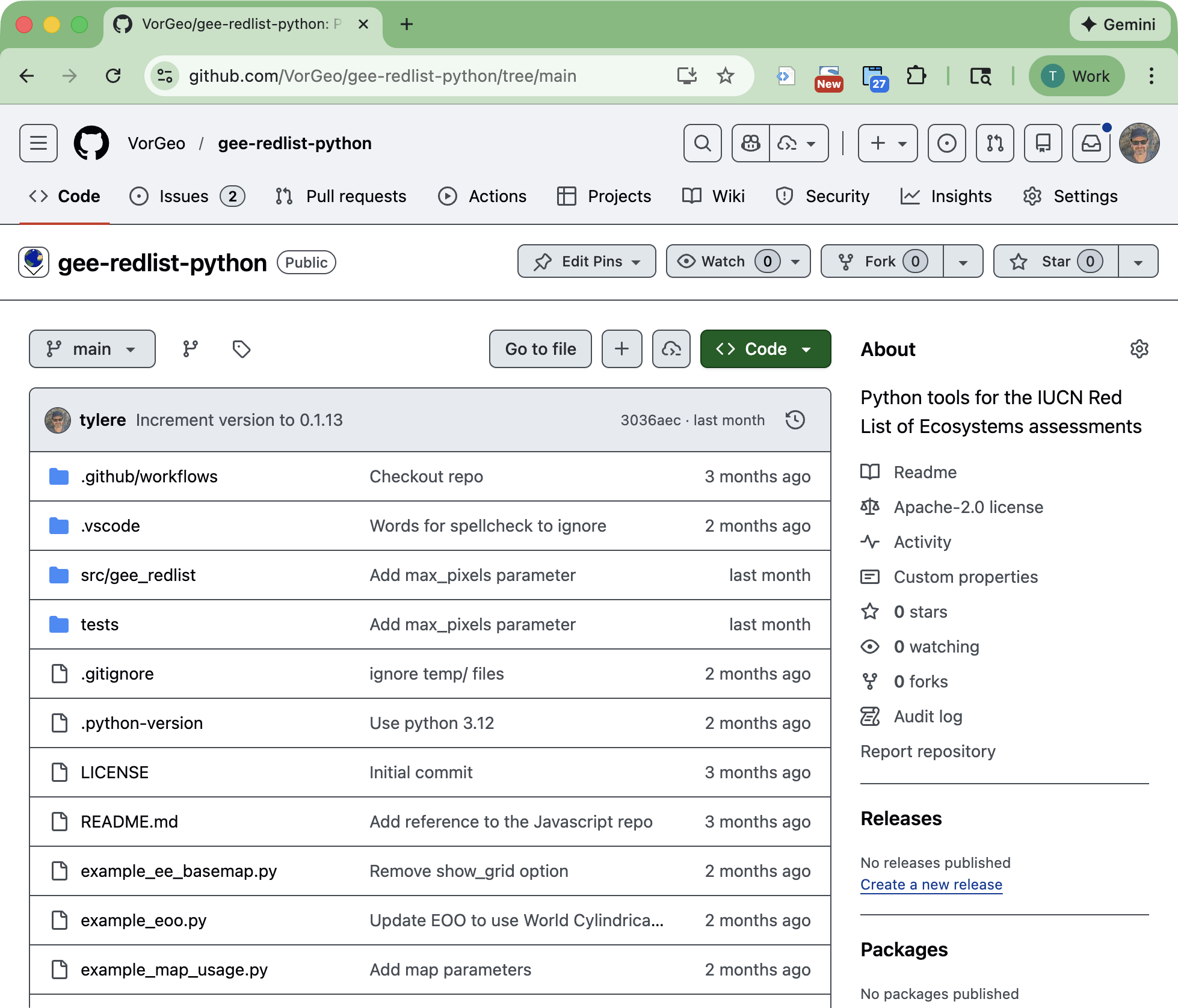Open the GitHub homepage octocat logo
Screen dimensions: 1178x1008
(x=91, y=143)
